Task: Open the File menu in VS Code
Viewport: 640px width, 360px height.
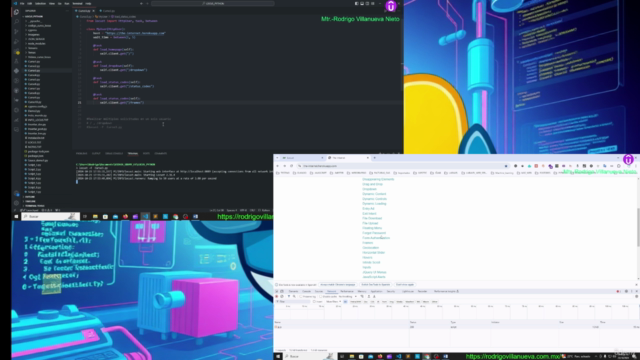Action: 22,3
